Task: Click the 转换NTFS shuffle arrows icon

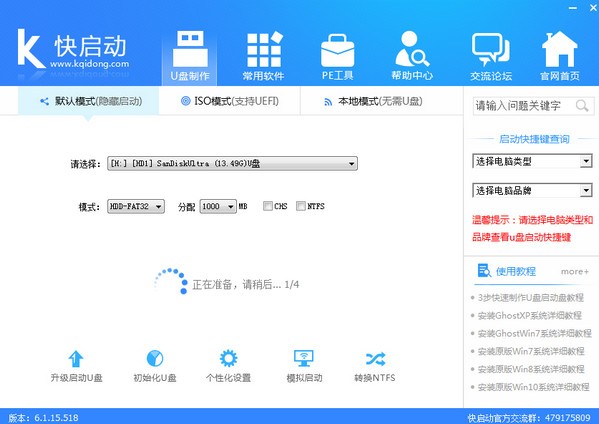Action: pyautogui.click(x=375, y=359)
